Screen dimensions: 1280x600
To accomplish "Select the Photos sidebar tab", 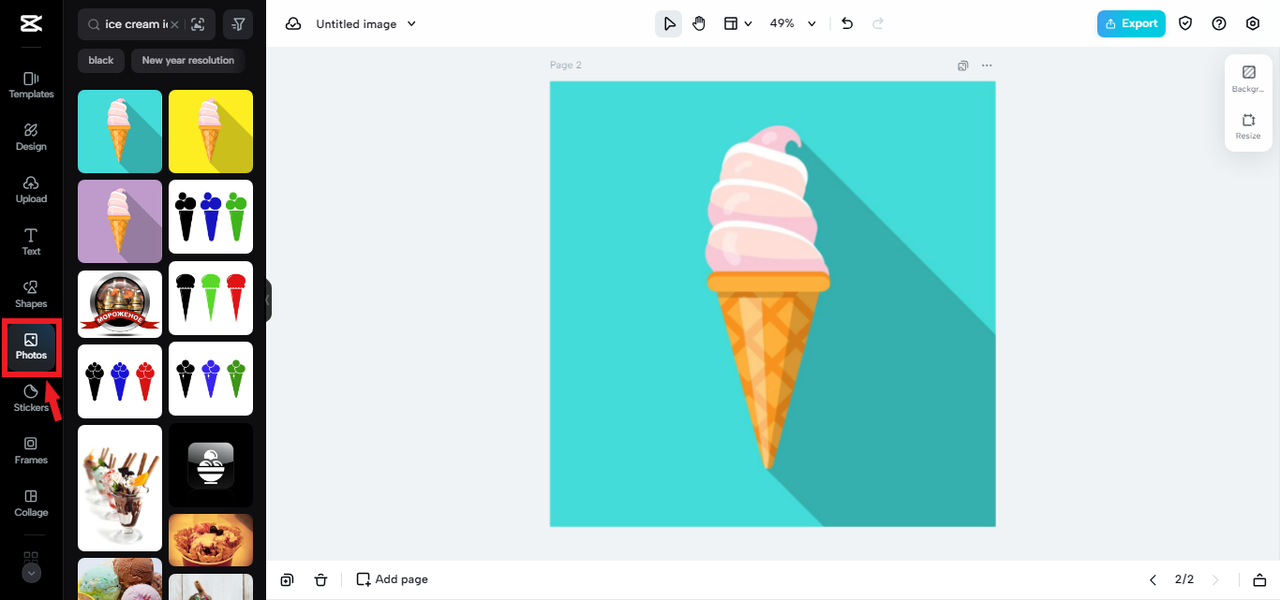I will click(x=31, y=347).
